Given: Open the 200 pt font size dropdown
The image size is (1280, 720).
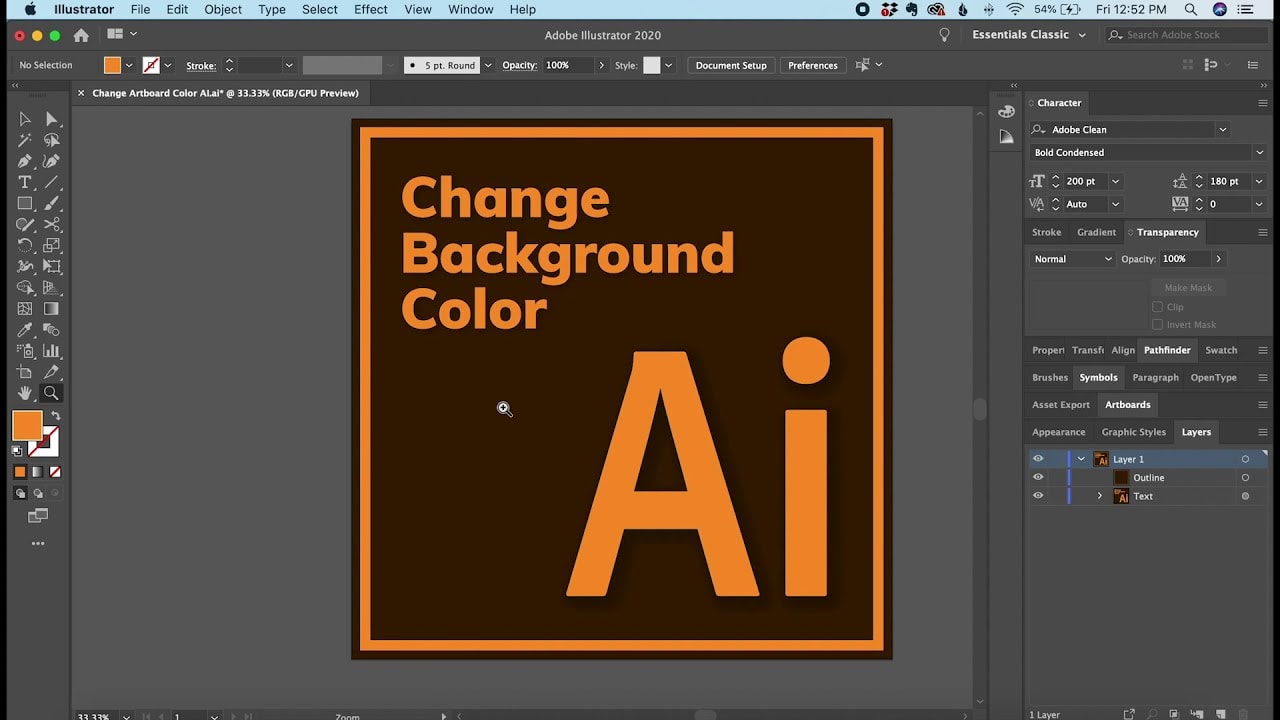Looking at the screenshot, I should pyautogui.click(x=1115, y=182).
